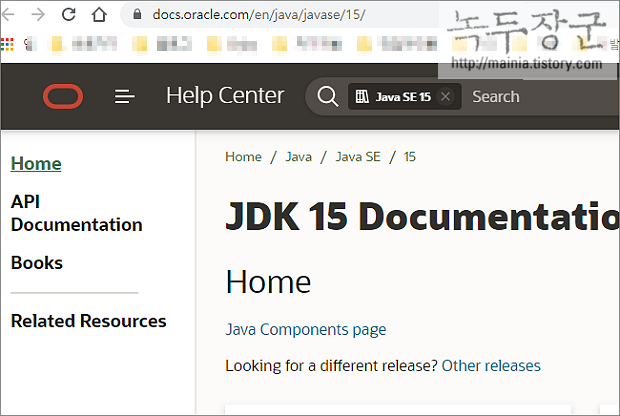Viewport: 620px width, 416px height.
Task: Click the browser forward arrow
Action: tap(38, 15)
